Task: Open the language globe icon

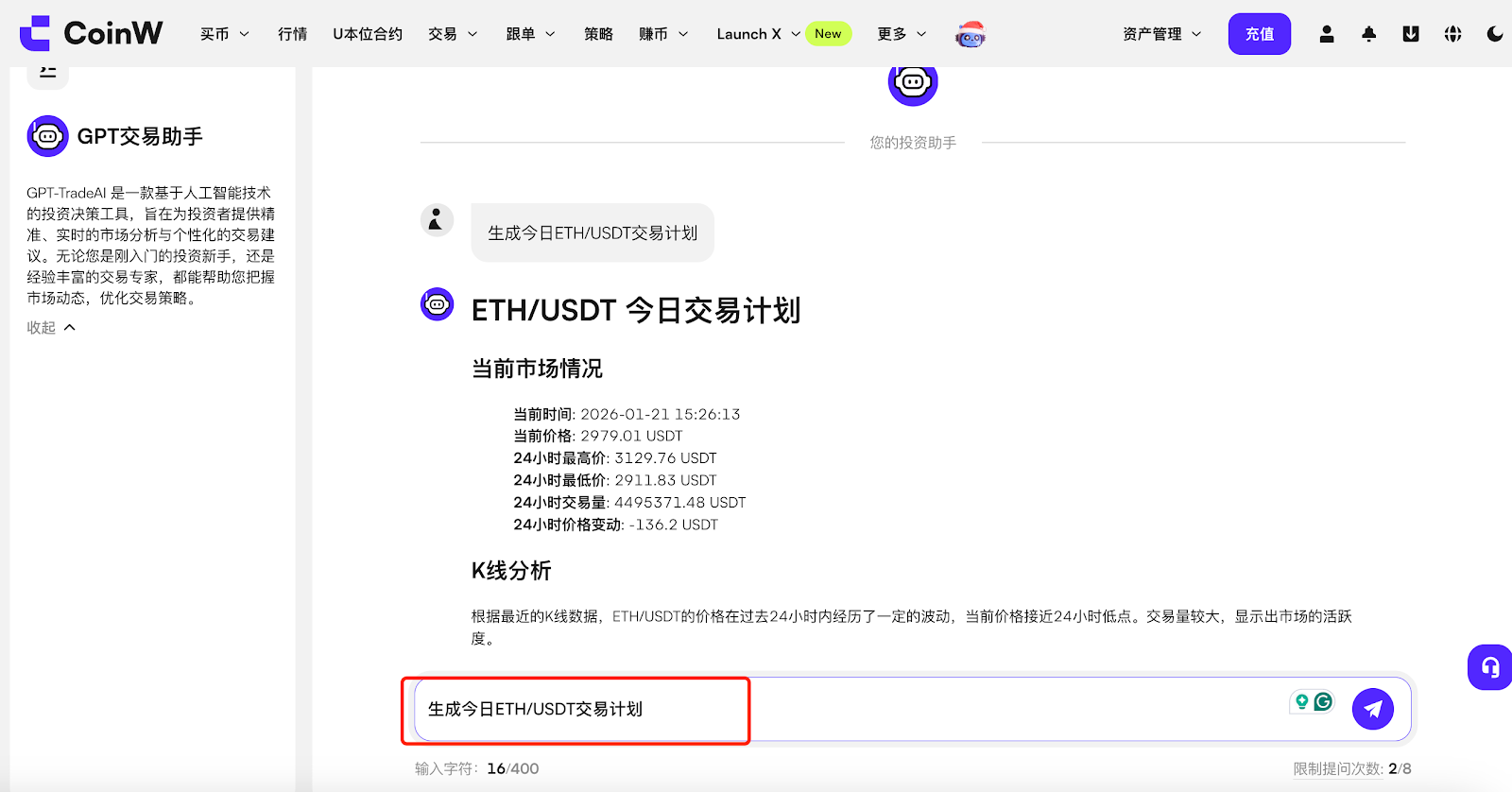Action: (x=1453, y=34)
